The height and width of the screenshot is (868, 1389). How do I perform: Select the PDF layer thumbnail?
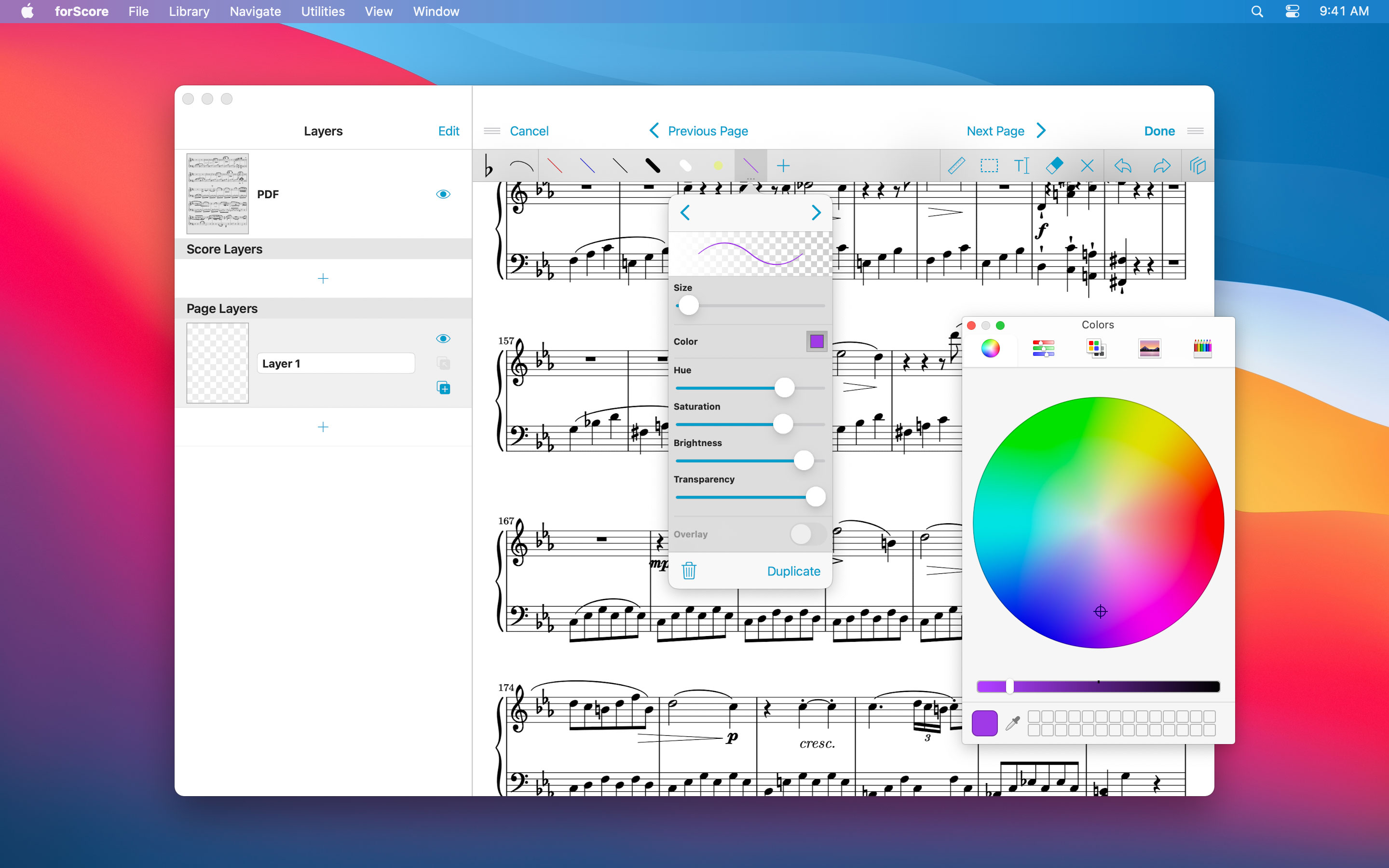(x=218, y=193)
